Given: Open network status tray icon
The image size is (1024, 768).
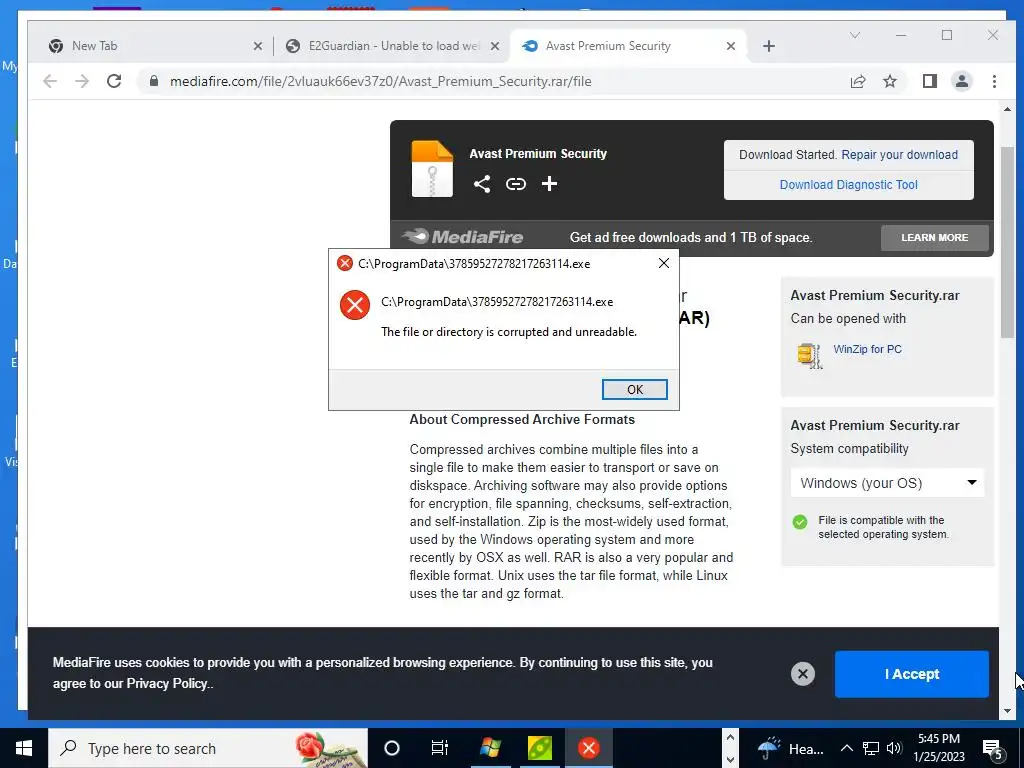Looking at the screenshot, I should pos(871,748).
